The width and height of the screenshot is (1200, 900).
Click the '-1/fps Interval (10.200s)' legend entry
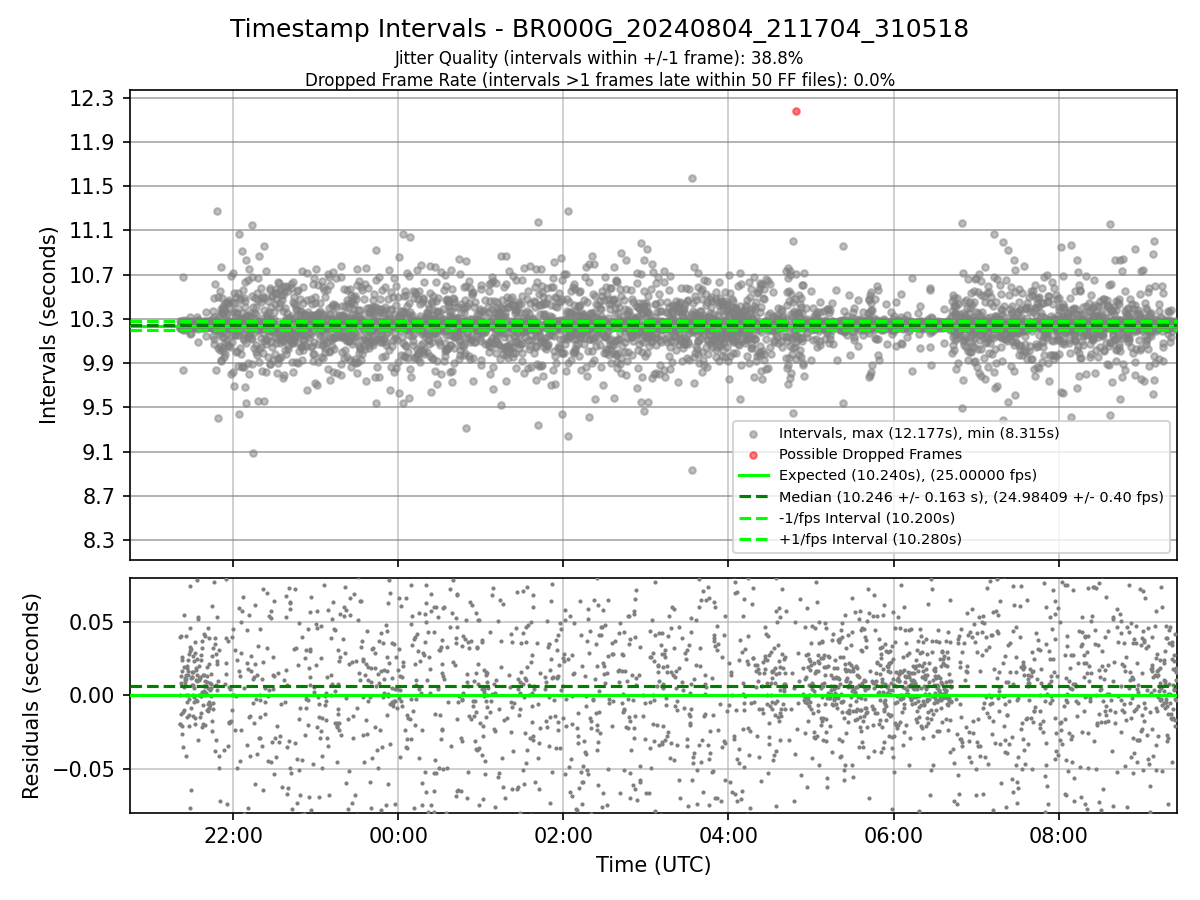(867, 518)
